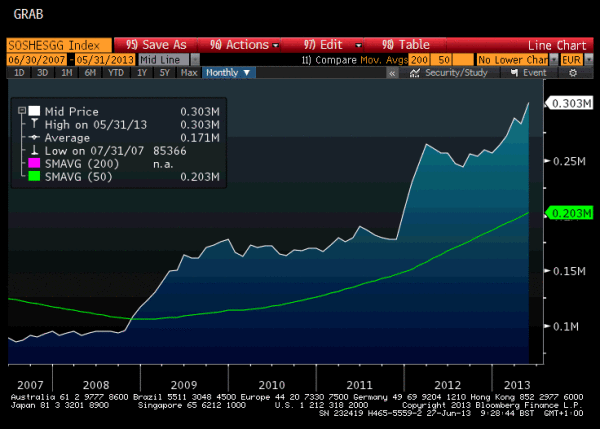The image size is (600, 429).
Task: Click the green 0.203M axis tag
Action: tap(569, 213)
